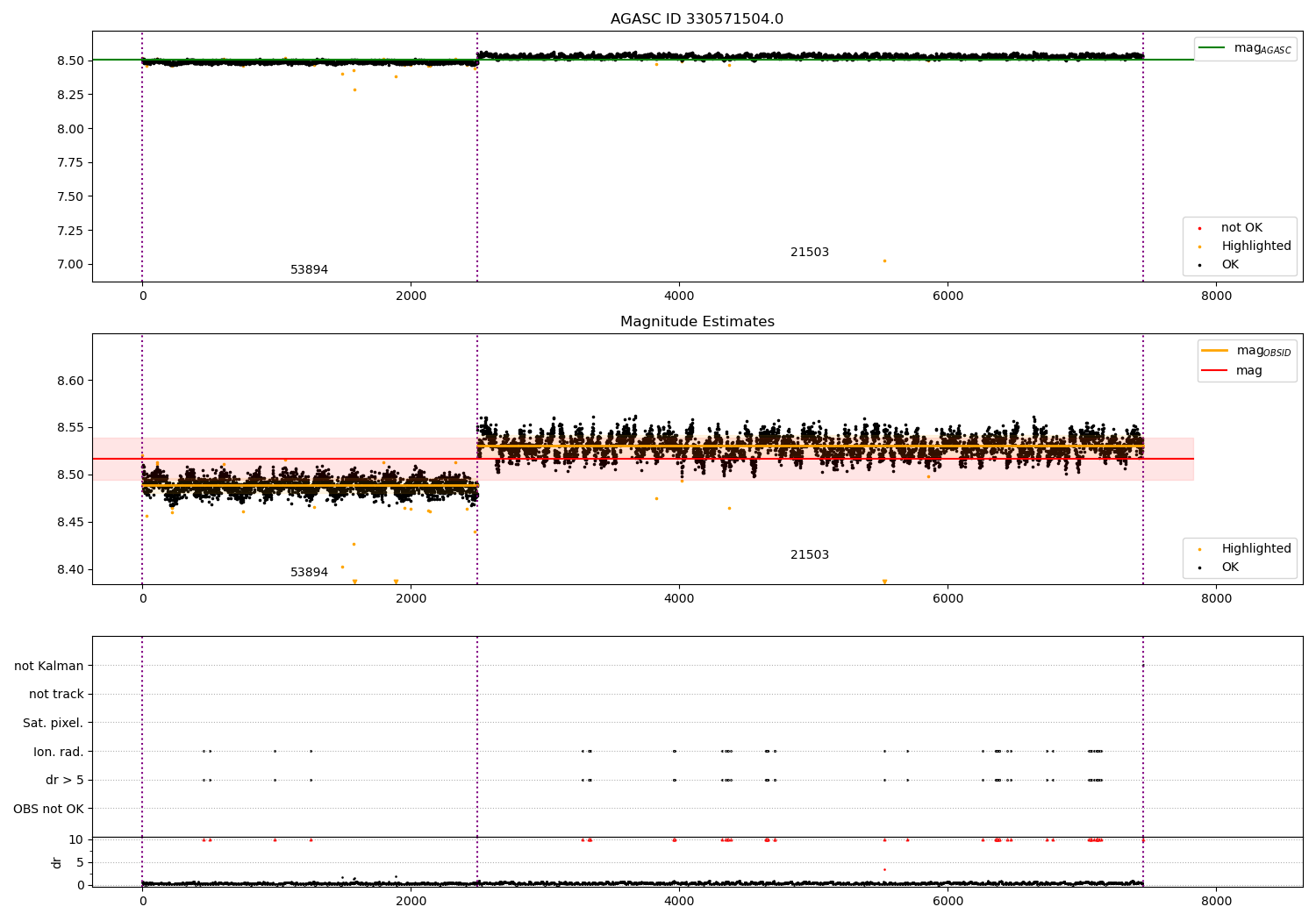Image resolution: width=1316 pixels, height=921 pixels.
Task: Click the 5 tick on dr axis
Action: 81,863
